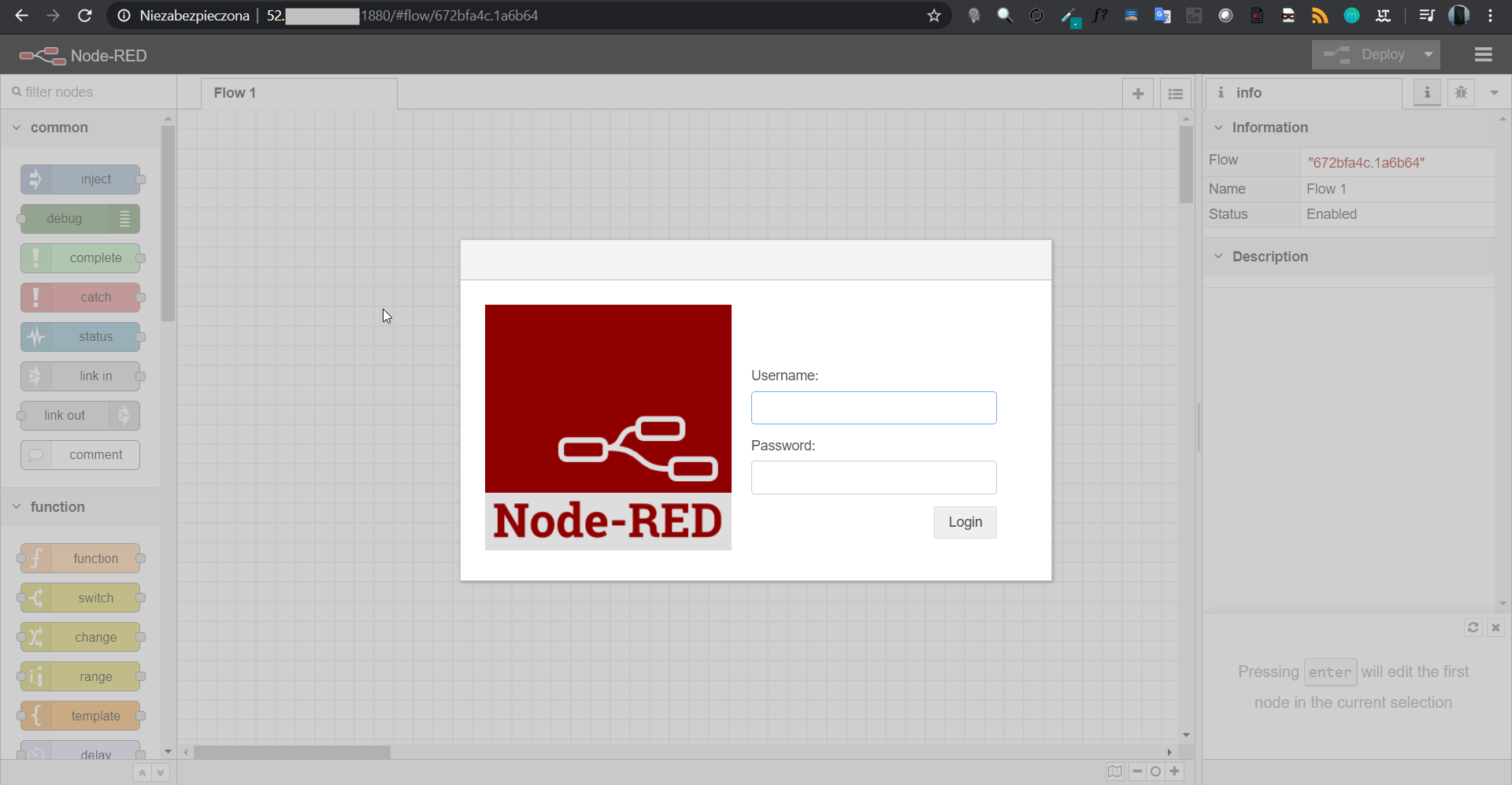1512x785 pixels.
Task: Open the Chrome three-dot menu
Action: click(x=1491, y=16)
